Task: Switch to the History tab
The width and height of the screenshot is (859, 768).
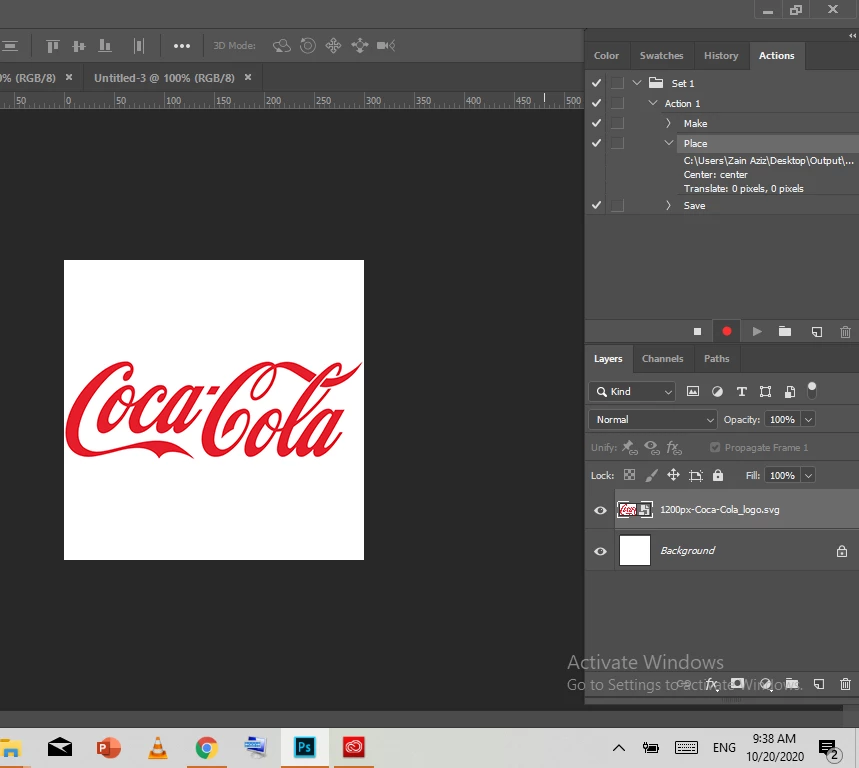Action: pos(721,55)
